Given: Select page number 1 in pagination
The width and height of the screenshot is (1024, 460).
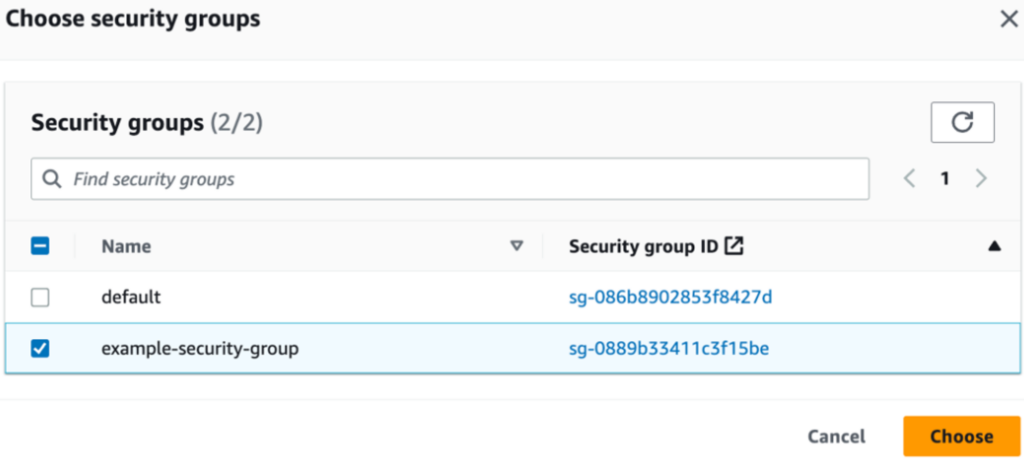Looking at the screenshot, I should [944, 178].
